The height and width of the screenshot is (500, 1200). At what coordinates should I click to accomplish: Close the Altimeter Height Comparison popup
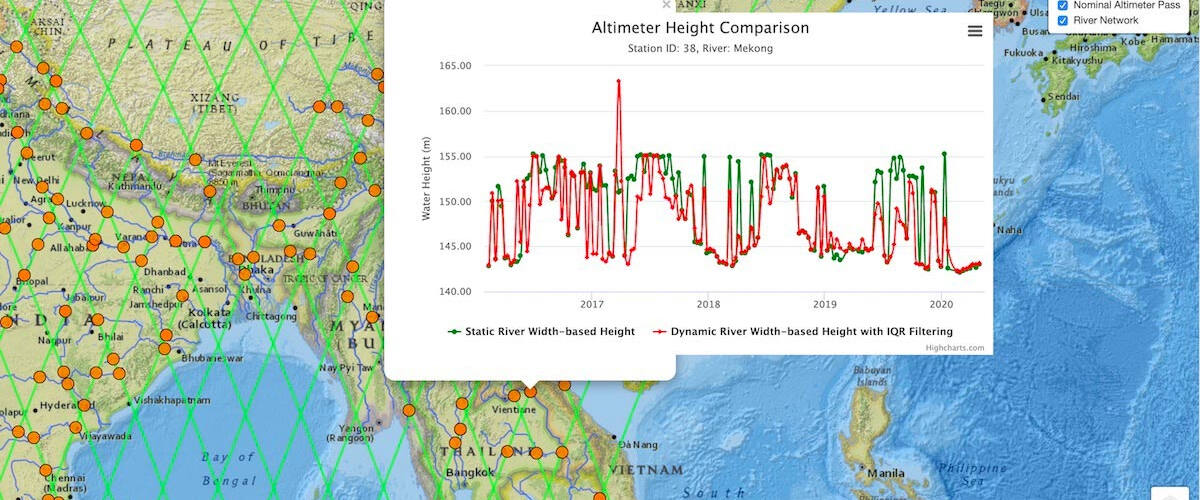point(667,4)
